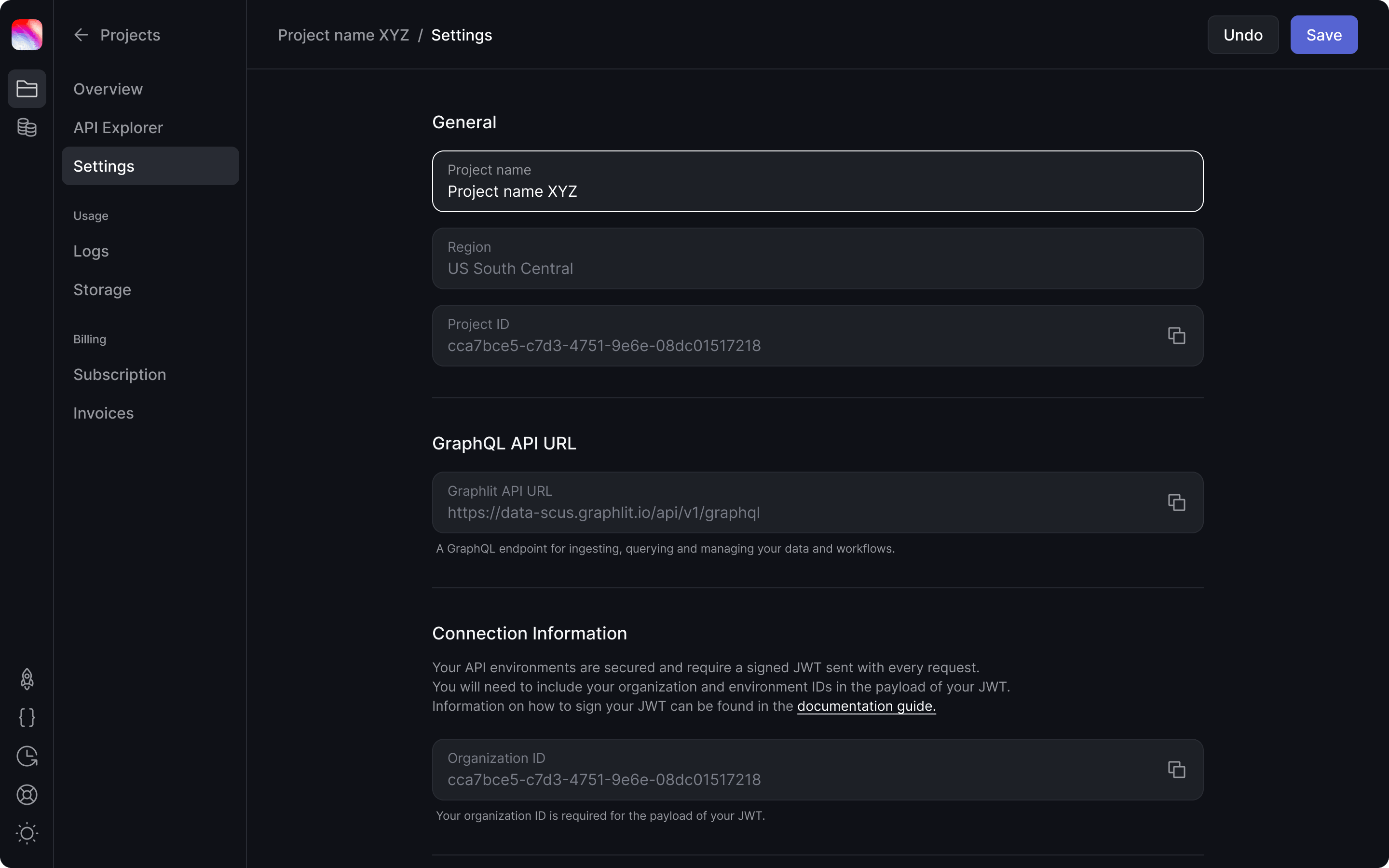Click the Usage section label
Screen dimensions: 1389x868
click(x=91, y=216)
